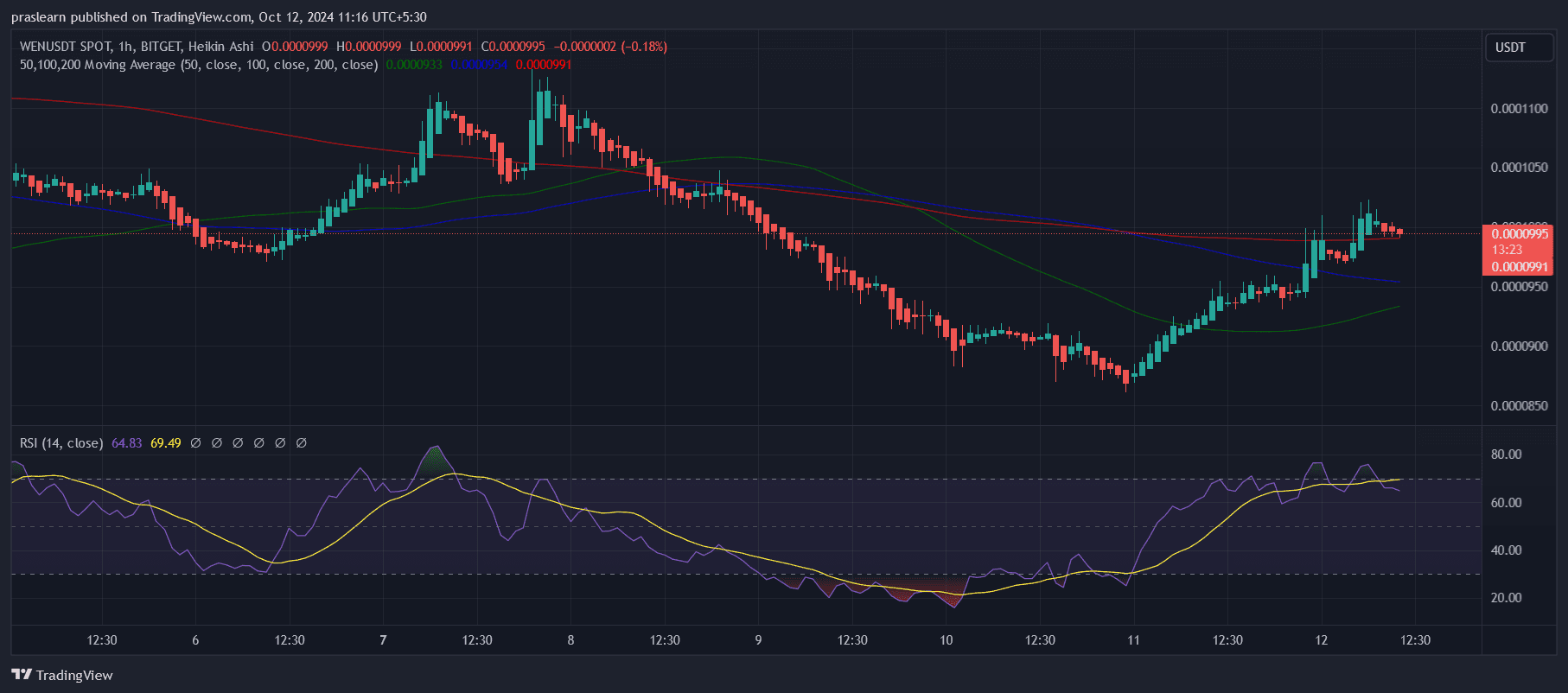Click the low price value L0.0000991
Image resolution: width=1568 pixels, height=693 pixels.
pos(441,47)
